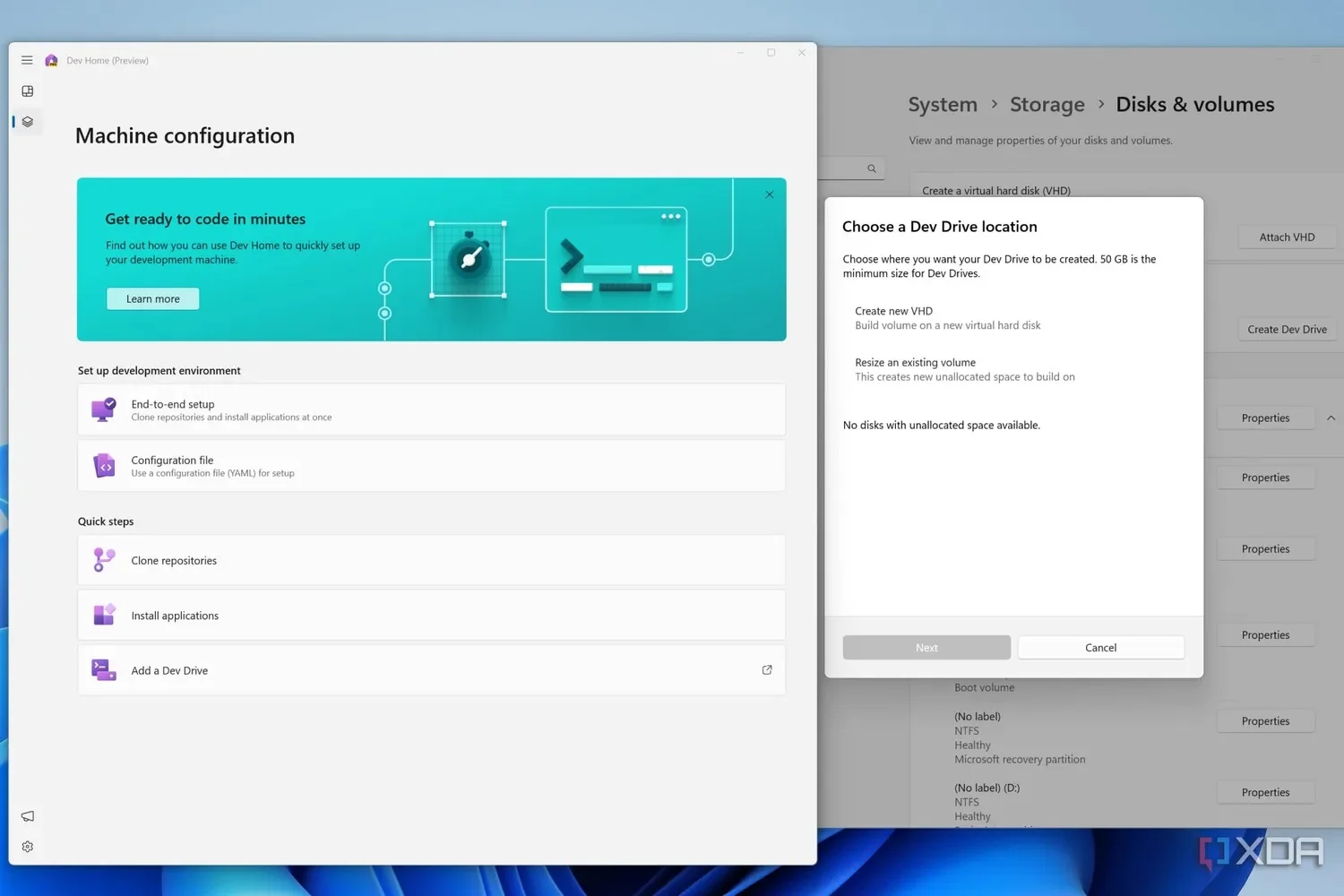
Task: Click the Configuration file icon
Action: 104,466
